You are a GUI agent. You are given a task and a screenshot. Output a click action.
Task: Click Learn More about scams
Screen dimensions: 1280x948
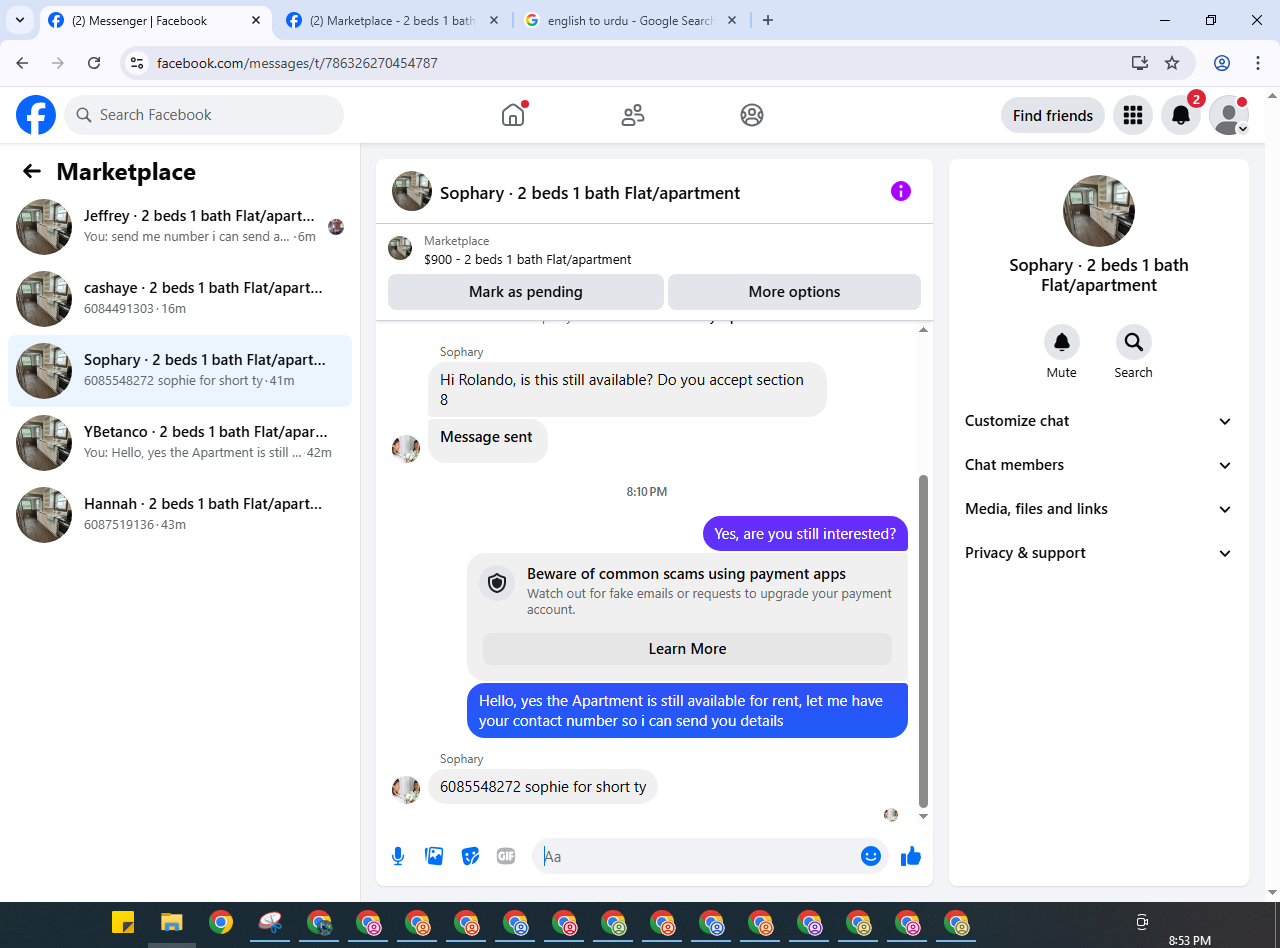[687, 649]
